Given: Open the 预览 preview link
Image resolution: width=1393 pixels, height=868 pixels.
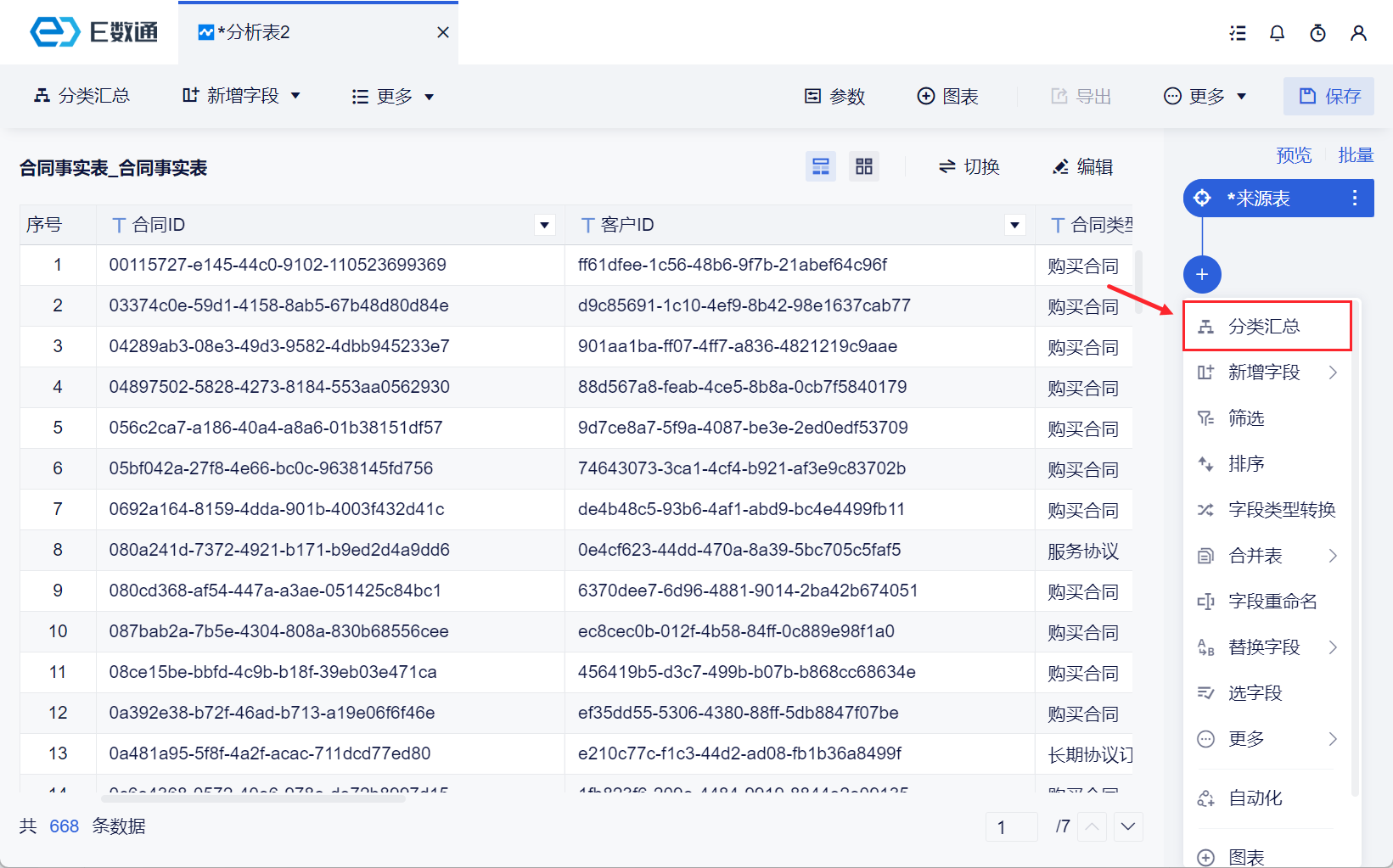Looking at the screenshot, I should coord(1294,155).
